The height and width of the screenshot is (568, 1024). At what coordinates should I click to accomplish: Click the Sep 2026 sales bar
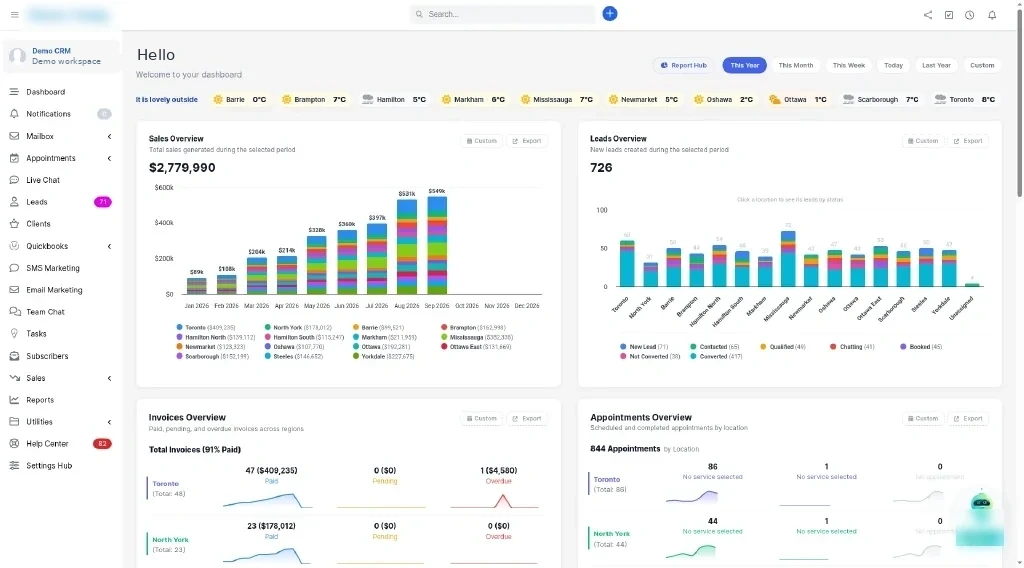point(437,245)
